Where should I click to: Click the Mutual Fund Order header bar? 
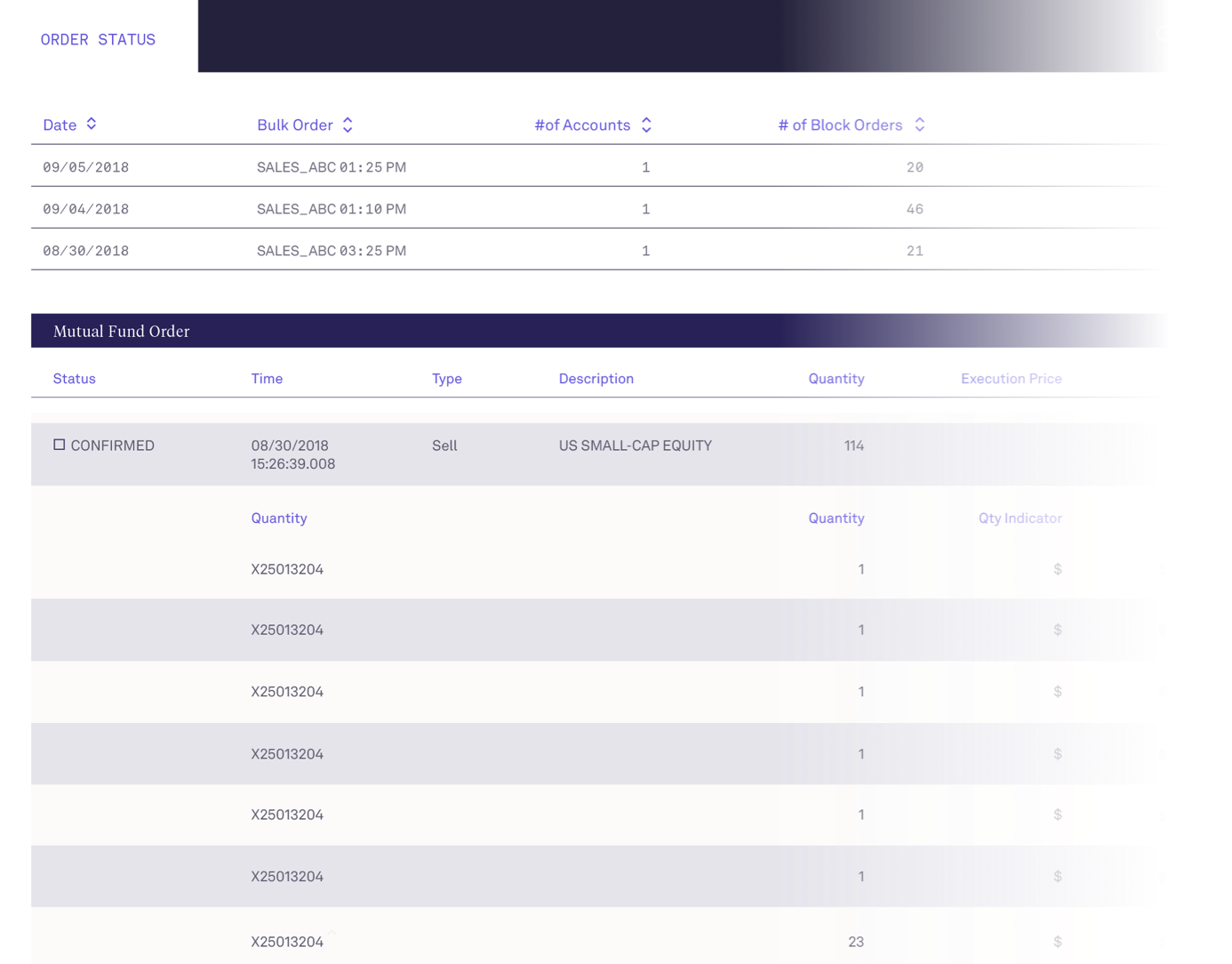[x=121, y=331]
